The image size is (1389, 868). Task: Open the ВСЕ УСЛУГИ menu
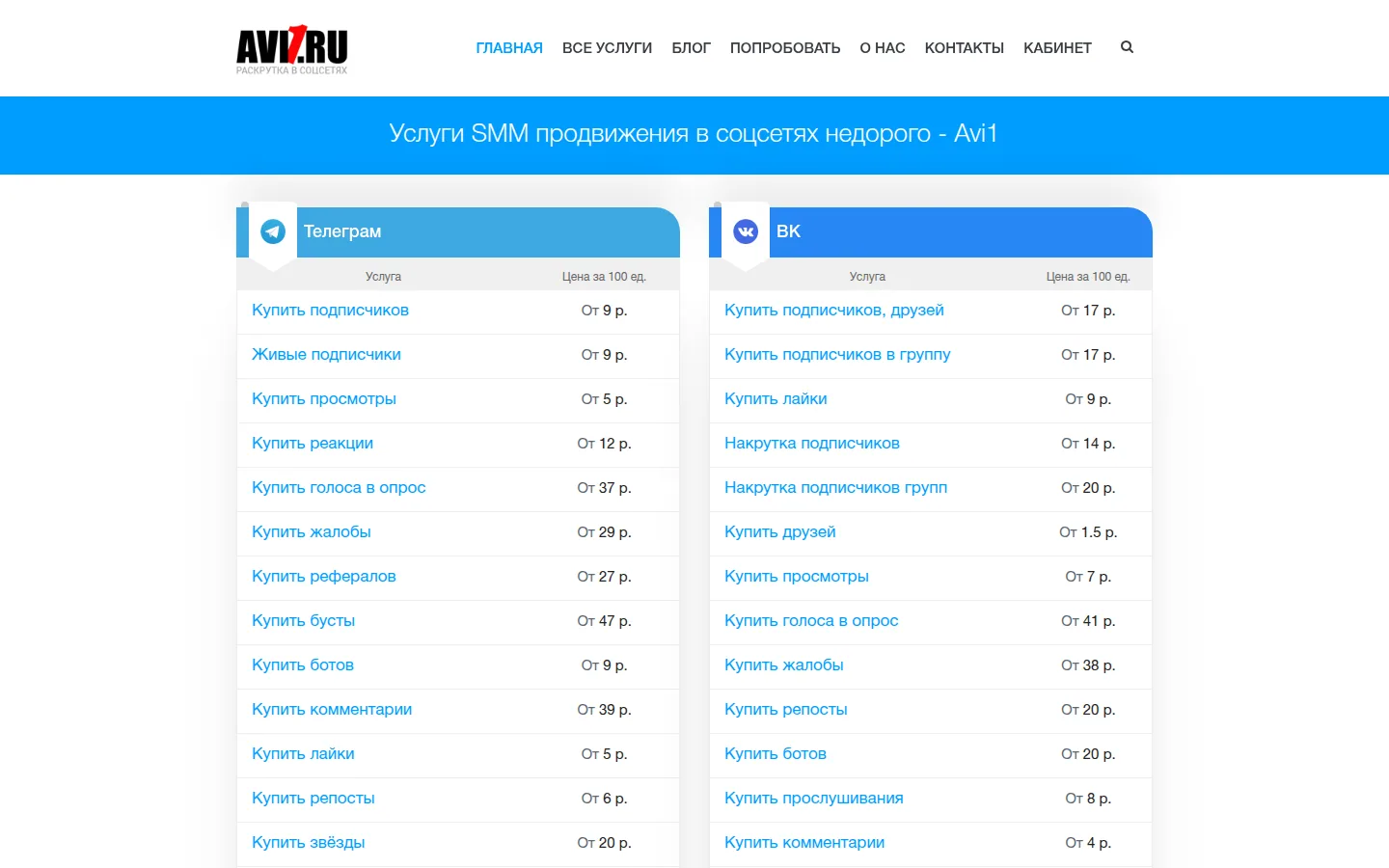[607, 48]
